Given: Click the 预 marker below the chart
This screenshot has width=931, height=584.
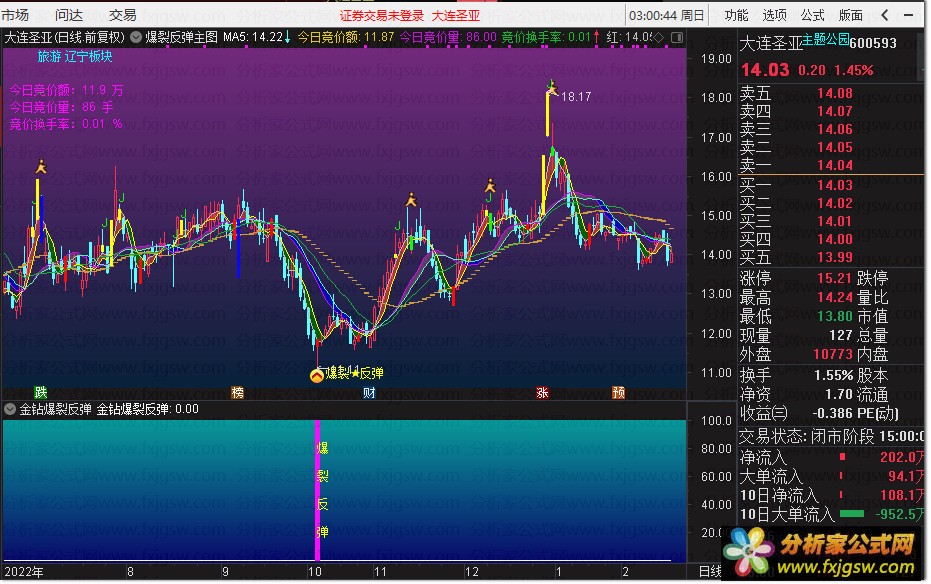Looking at the screenshot, I should 619,392.
